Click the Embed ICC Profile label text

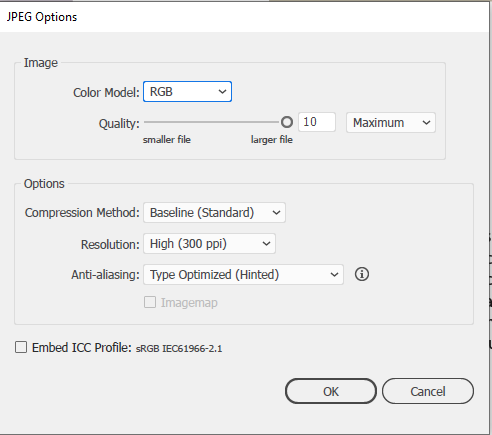(82, 348)
